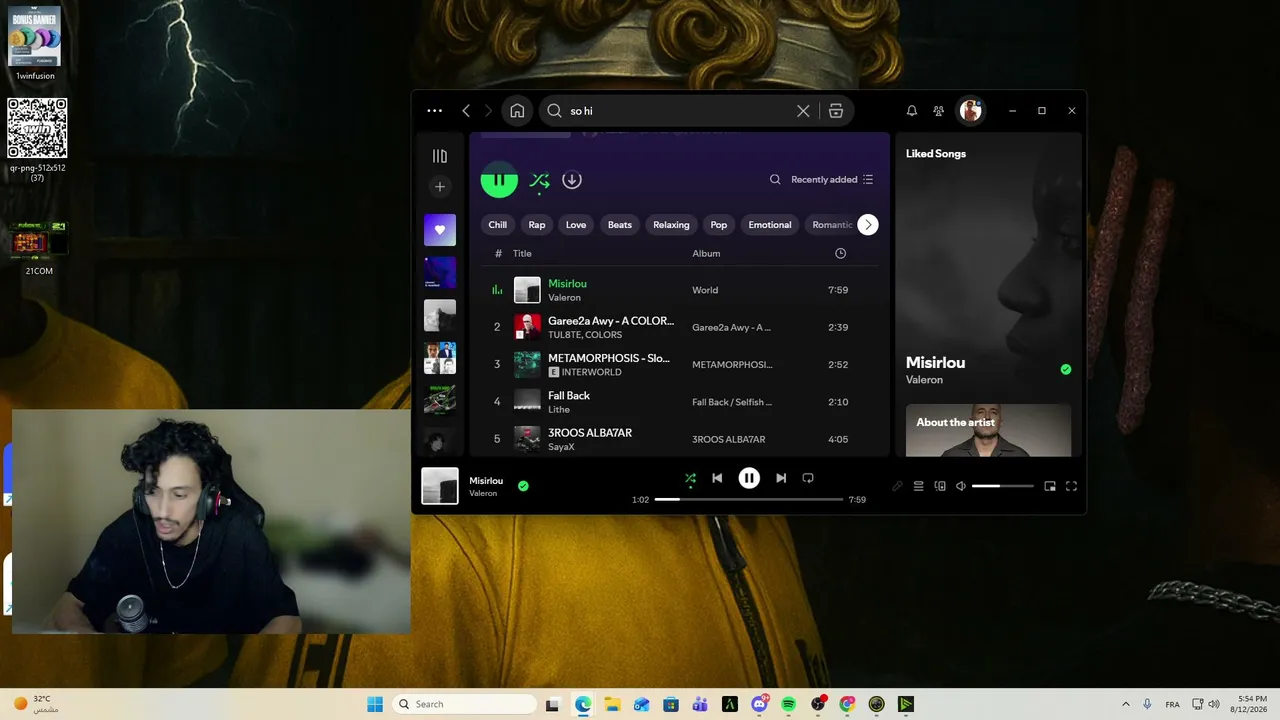Skip to the previous track
Viewport: 1280px width, 720px height.
[717, 479]
